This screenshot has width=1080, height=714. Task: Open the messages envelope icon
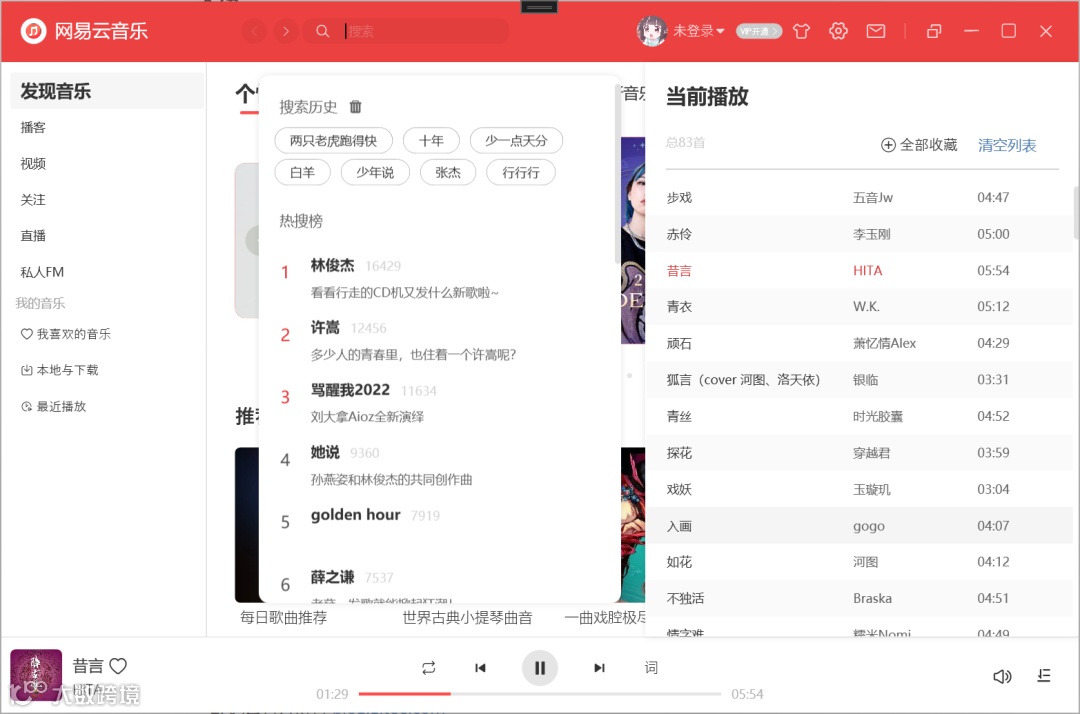(x=876, y=31)
